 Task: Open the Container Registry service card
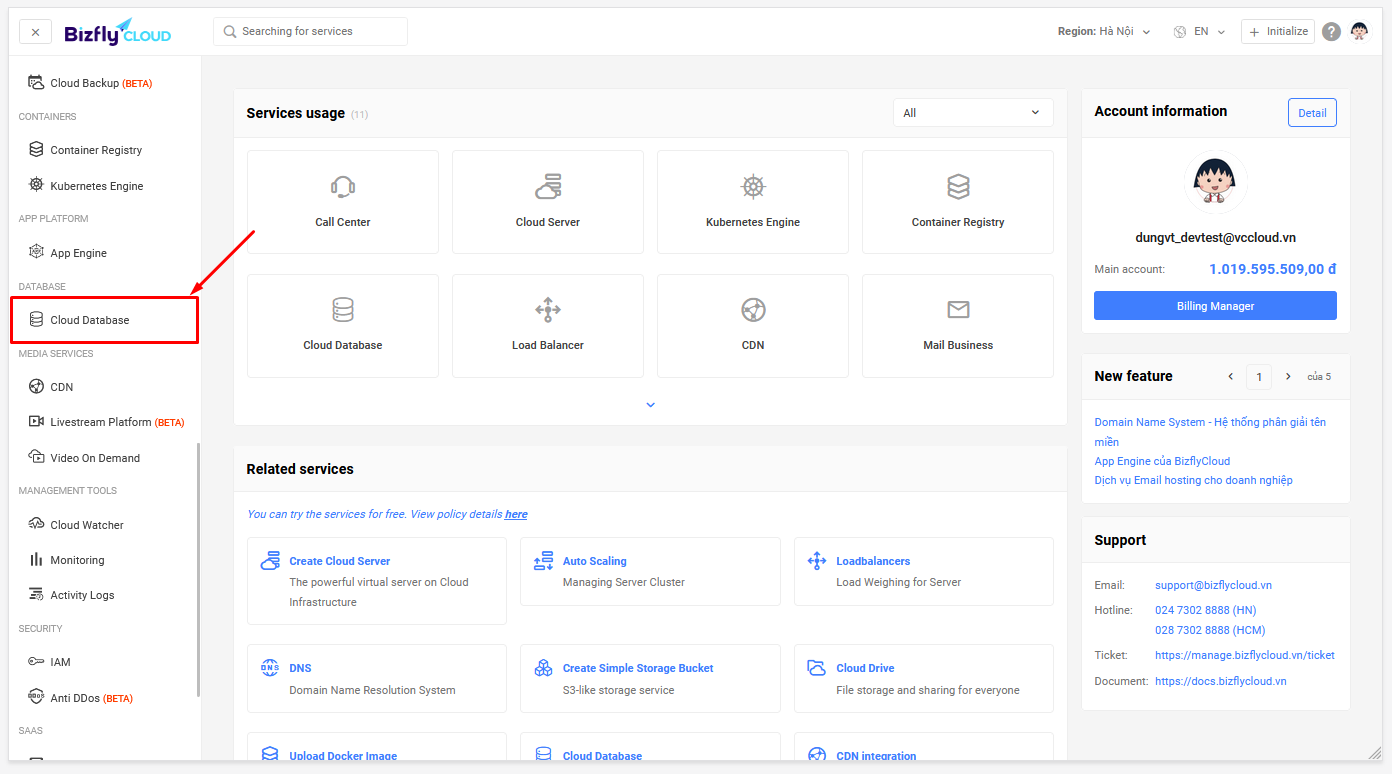click(958, 202)
